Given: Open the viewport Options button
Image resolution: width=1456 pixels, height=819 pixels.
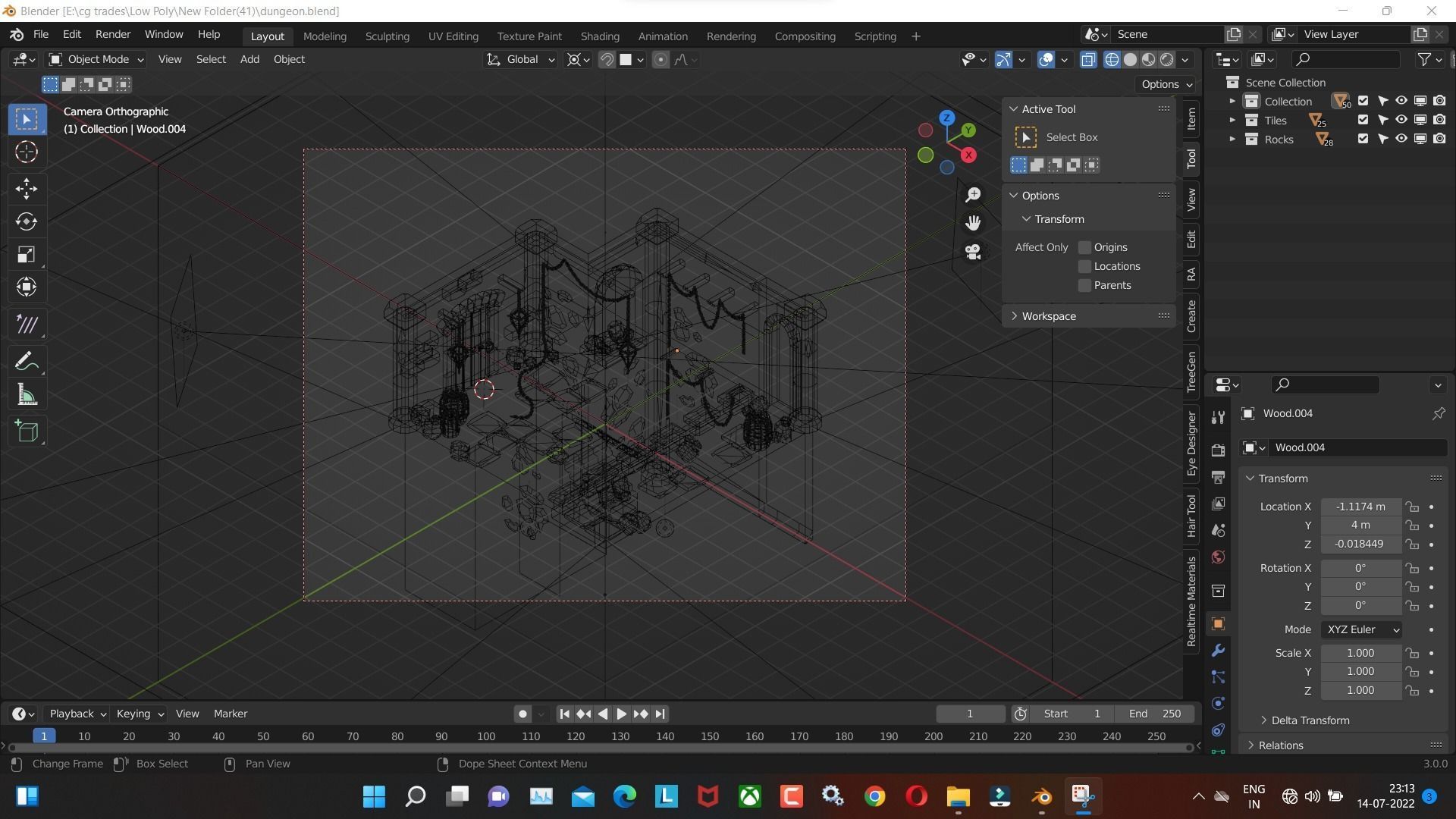Looking at the screenshot, I should tap(1166, 84).
